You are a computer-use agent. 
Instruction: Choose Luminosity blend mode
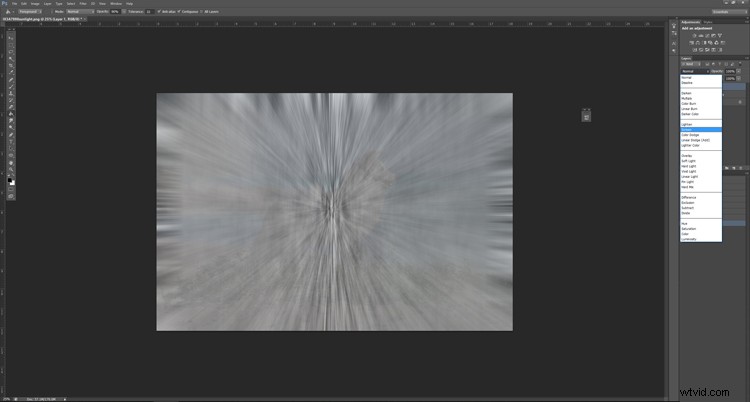pos(701,239)
